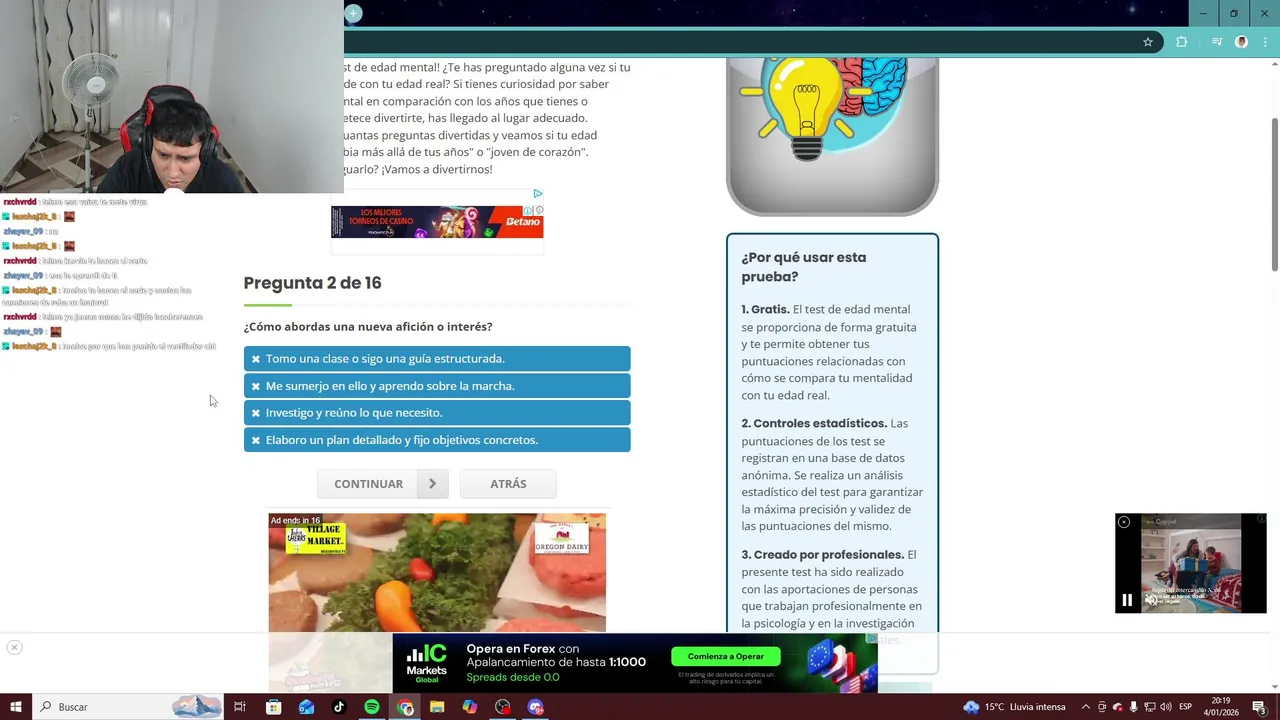Open the Chrome extensions puzzle icon
The height and width of the screenshot is (720, 1280).
(x=1181, y=42)
